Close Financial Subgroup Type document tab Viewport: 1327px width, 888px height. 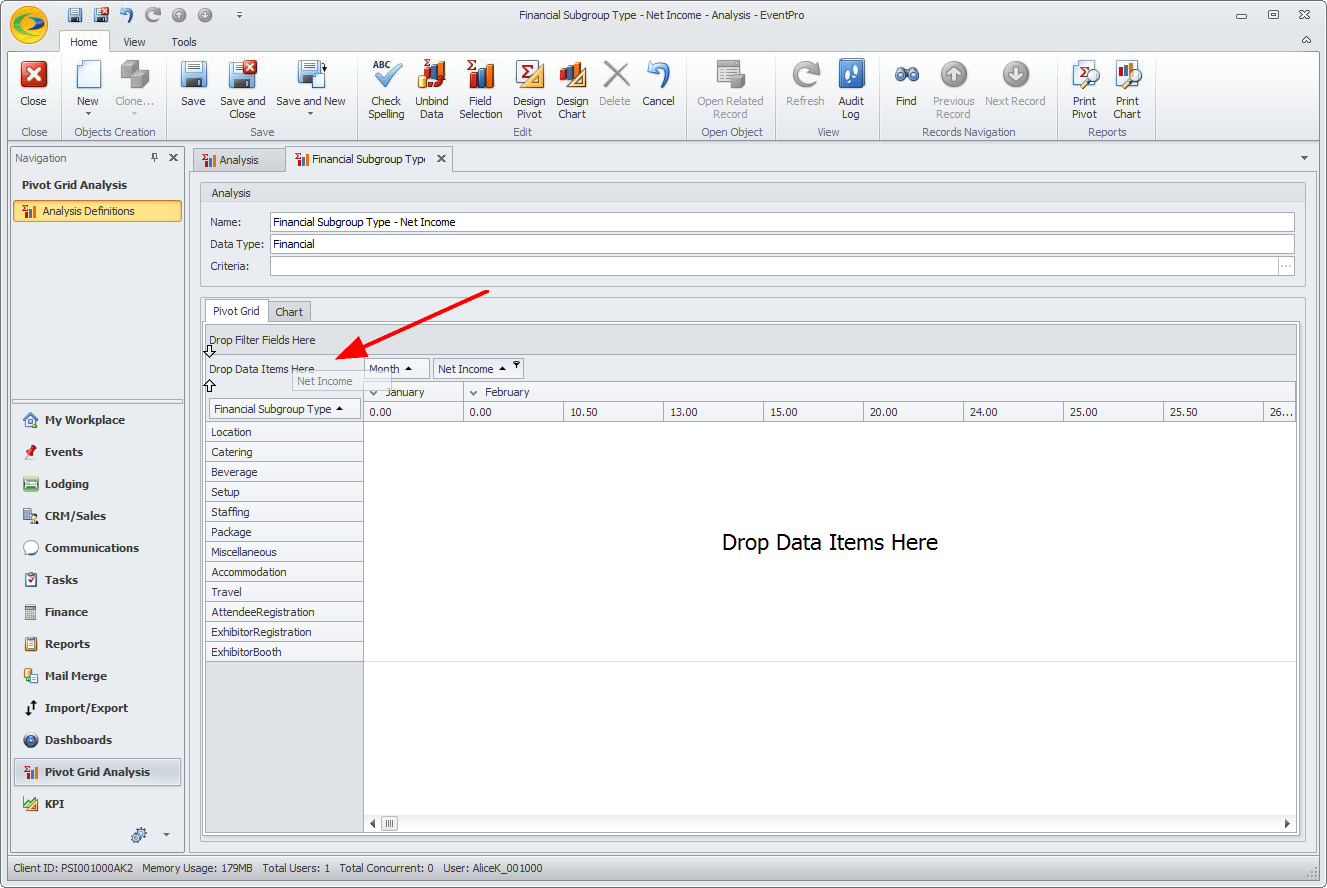[441, 159]
